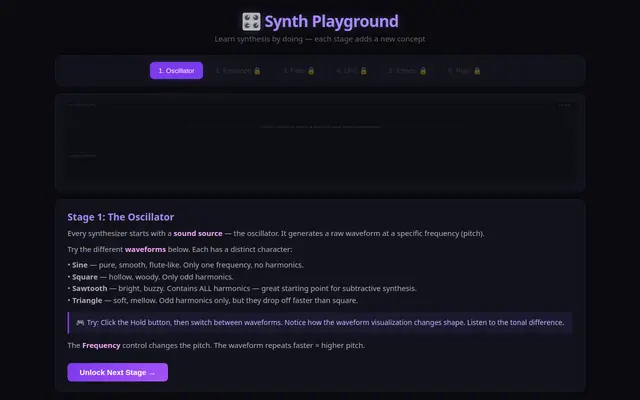
Task: Click the synth control-knobs logo icon
Action: 251,22
